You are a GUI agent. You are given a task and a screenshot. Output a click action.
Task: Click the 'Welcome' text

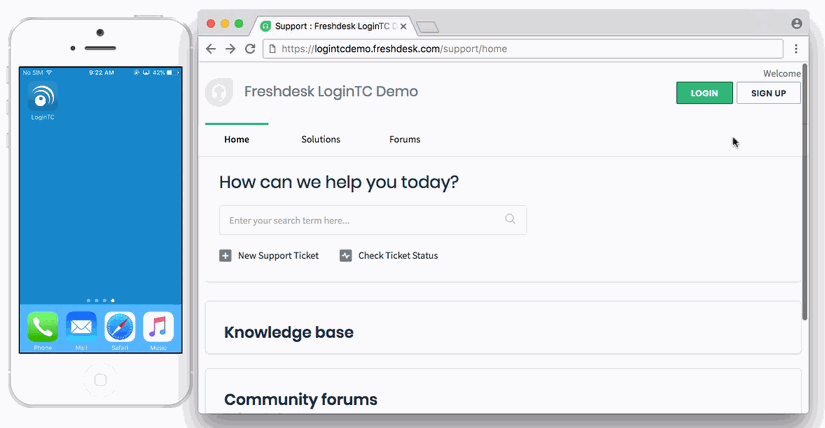click(782, 74)
